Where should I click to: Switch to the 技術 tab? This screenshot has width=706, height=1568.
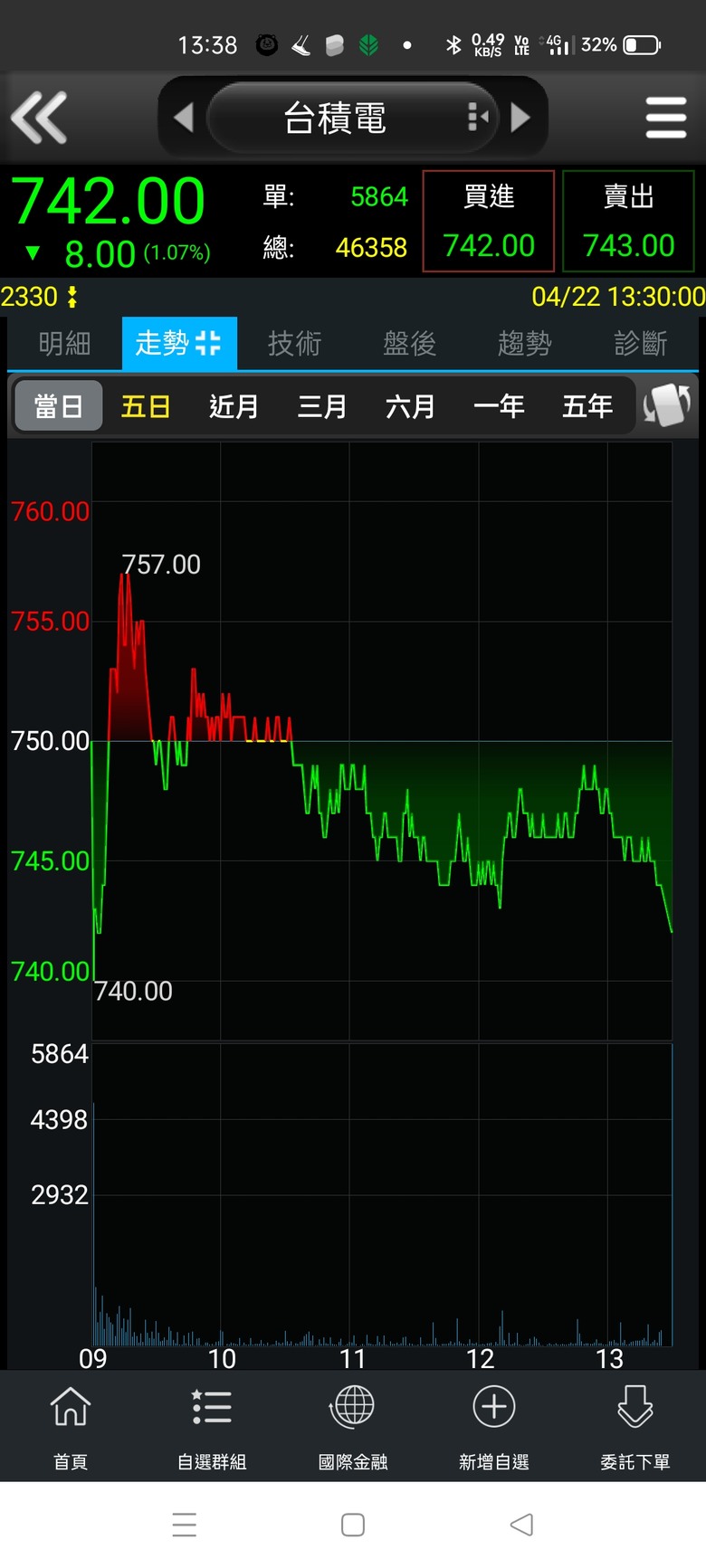pyautogui.click(x=294, y=343)
